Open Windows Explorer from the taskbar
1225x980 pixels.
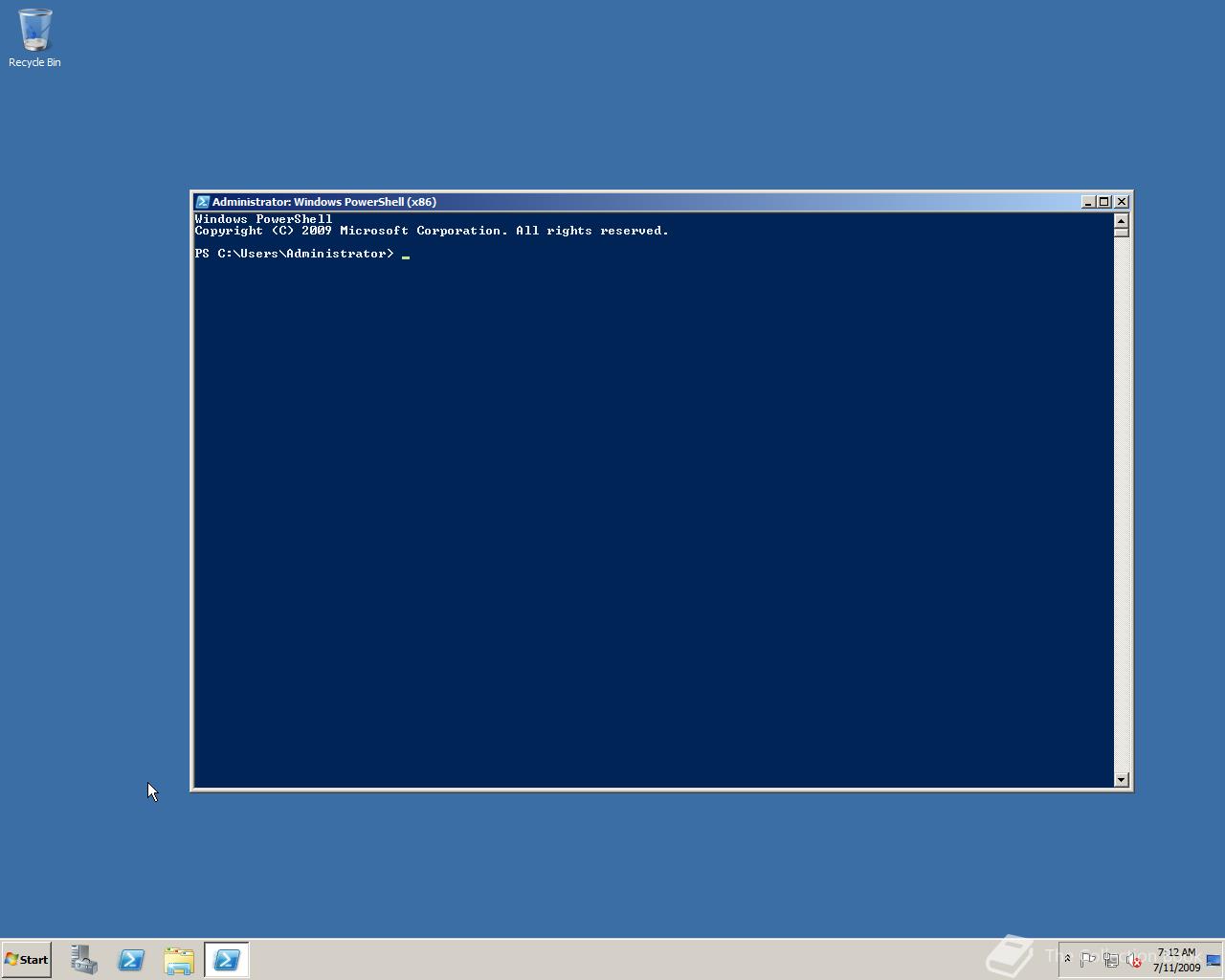click(179, 960)
